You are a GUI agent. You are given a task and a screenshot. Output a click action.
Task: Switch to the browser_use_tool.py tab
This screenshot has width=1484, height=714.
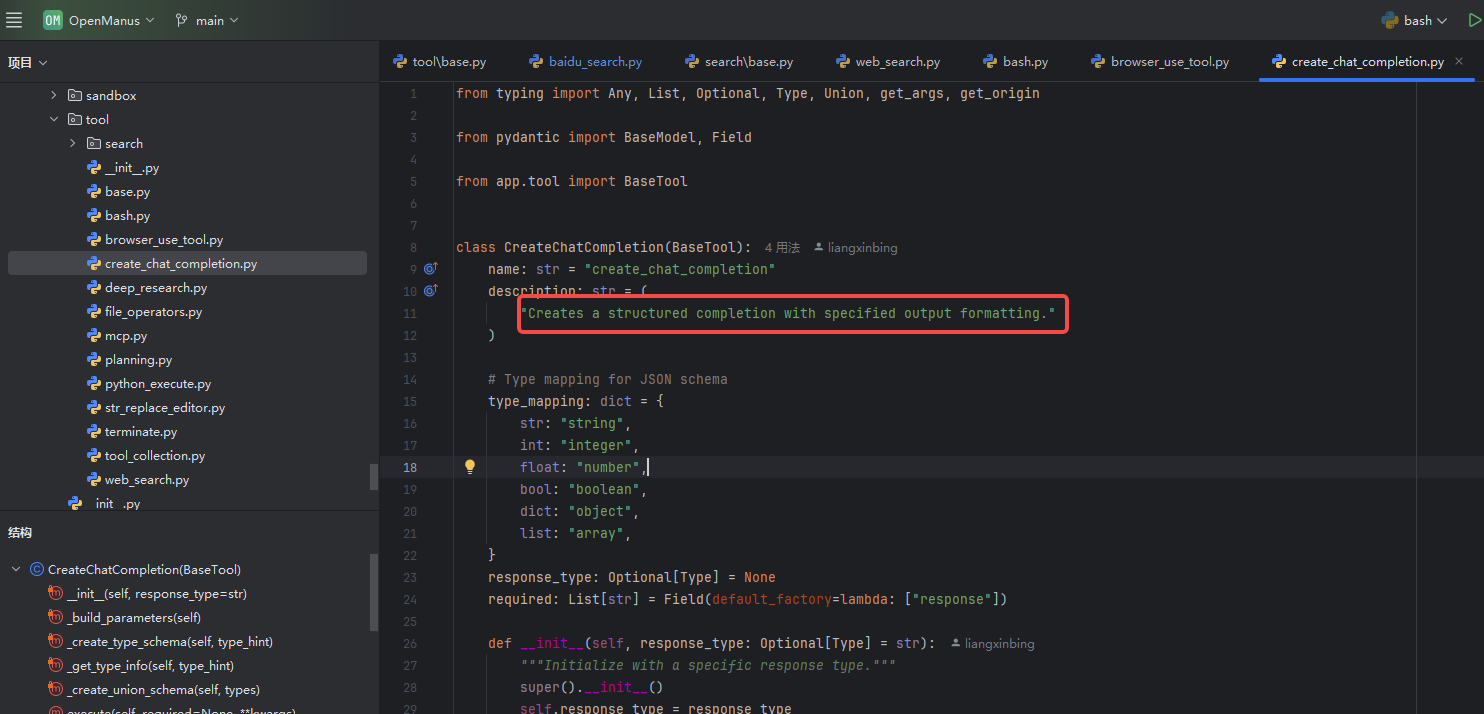point(1160,62)
